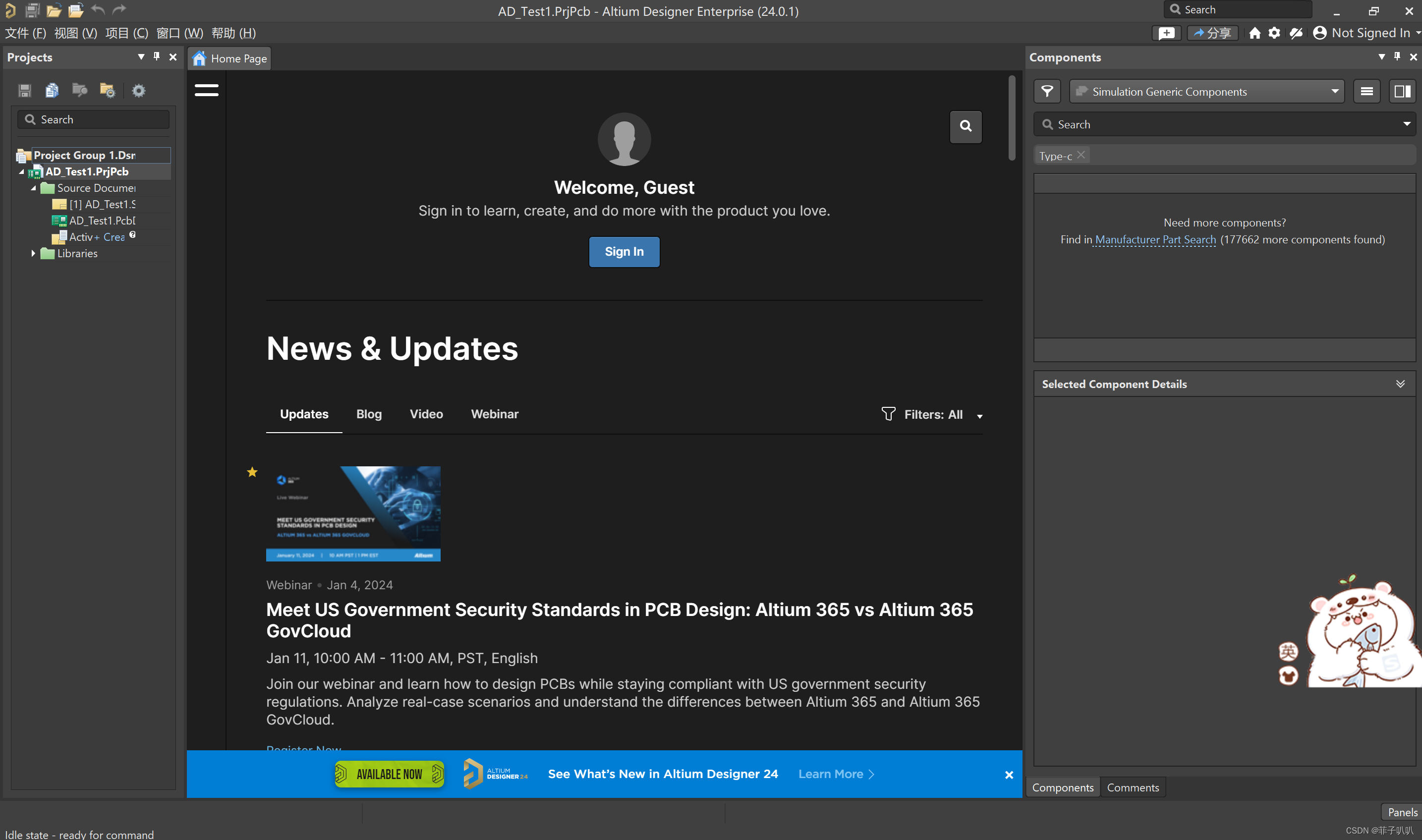Click the Save icon in the title bar
Image resolution: width=1422 pixels, height=840 pixels.
(32, 10)
